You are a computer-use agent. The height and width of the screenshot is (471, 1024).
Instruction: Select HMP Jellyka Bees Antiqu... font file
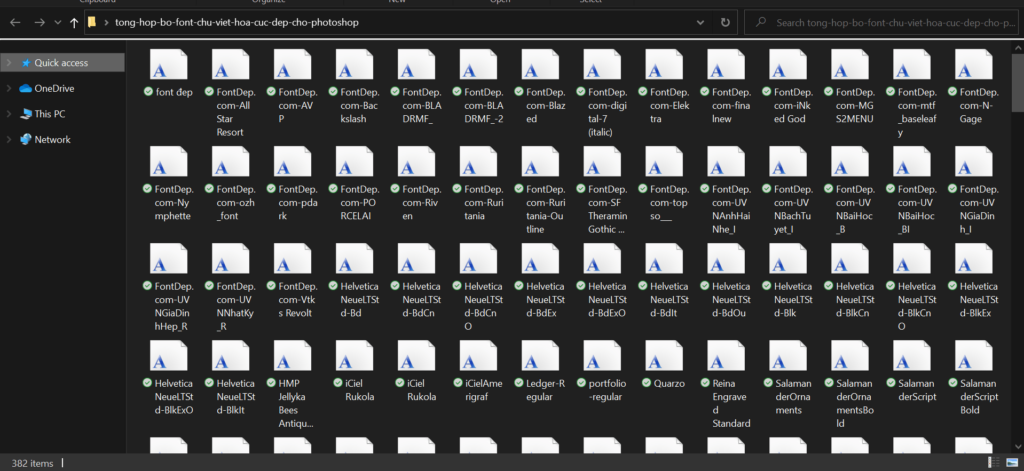[292, 383]
